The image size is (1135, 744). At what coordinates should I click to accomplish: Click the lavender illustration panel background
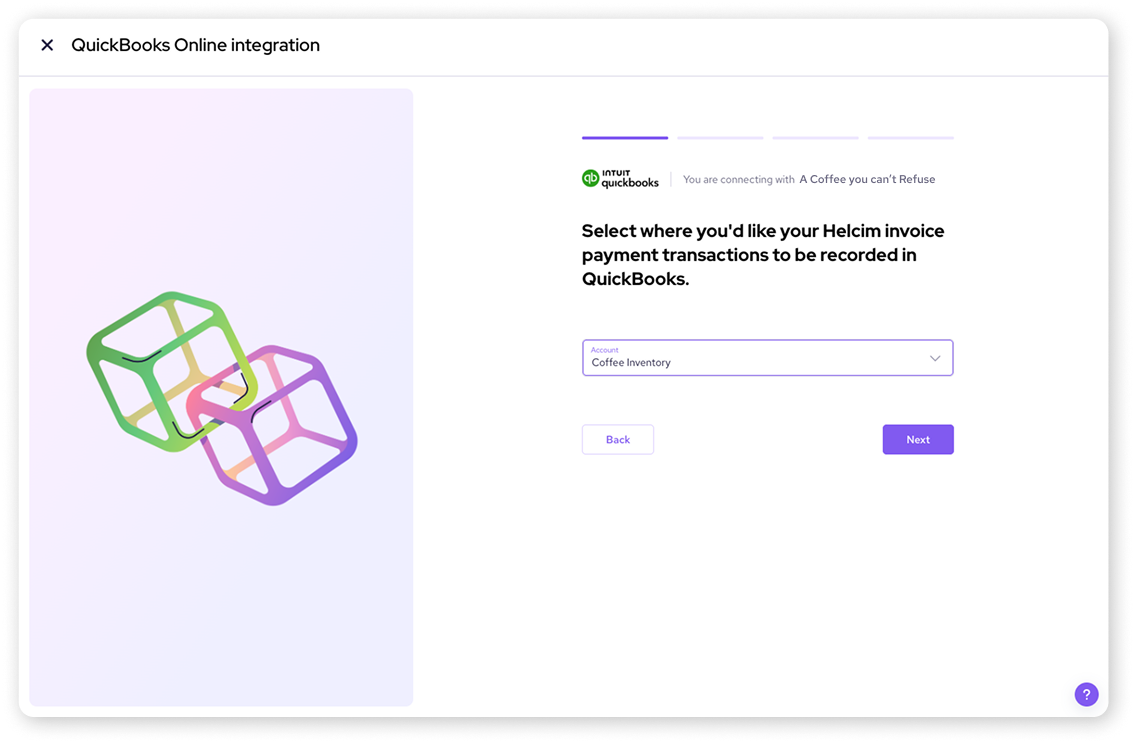pos(221,601)
